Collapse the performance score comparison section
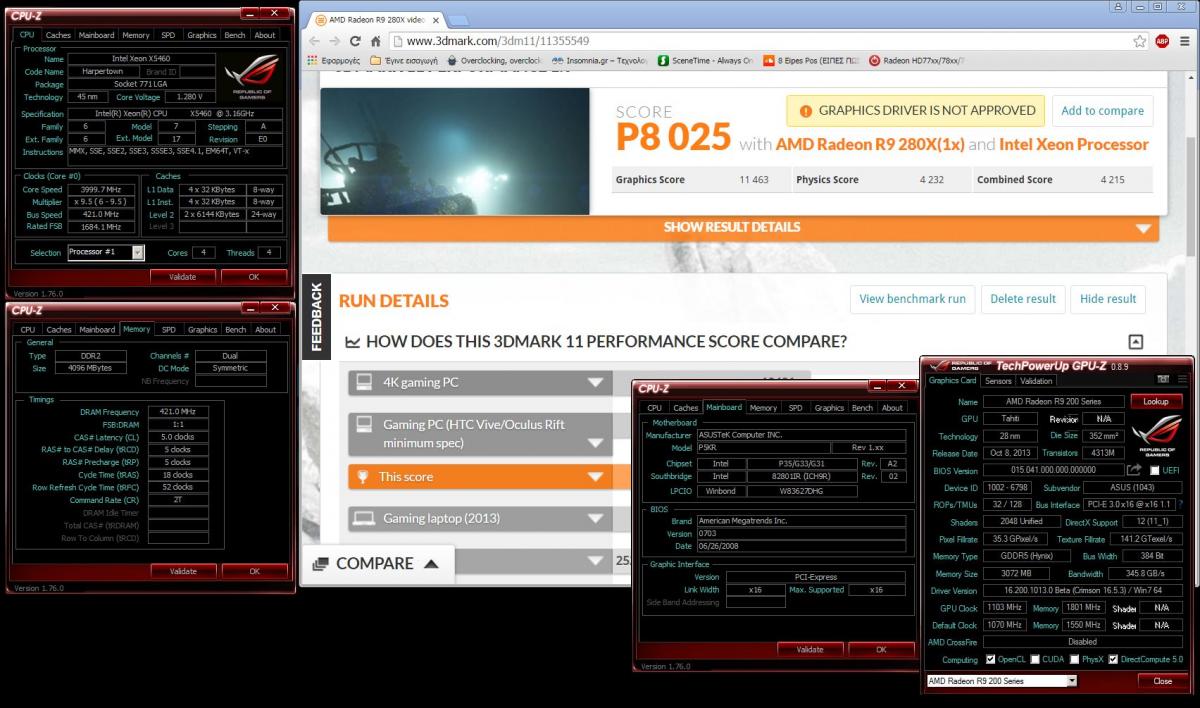 tap(1135, 341)
